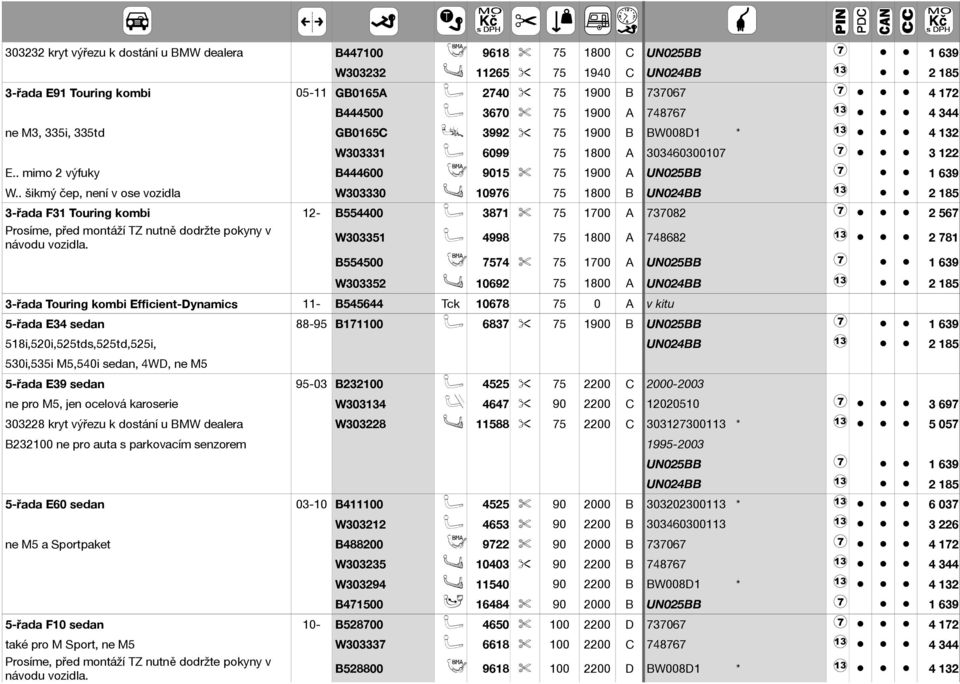Click the year range 88-95
The width and height of the screenshot is (960, 684).
312,324
